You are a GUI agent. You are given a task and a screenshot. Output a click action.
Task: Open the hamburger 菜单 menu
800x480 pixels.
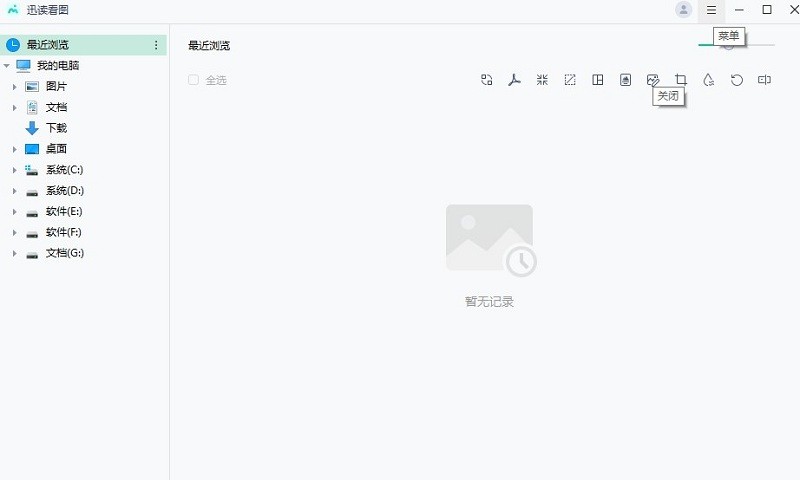click(x=711, y=10)
